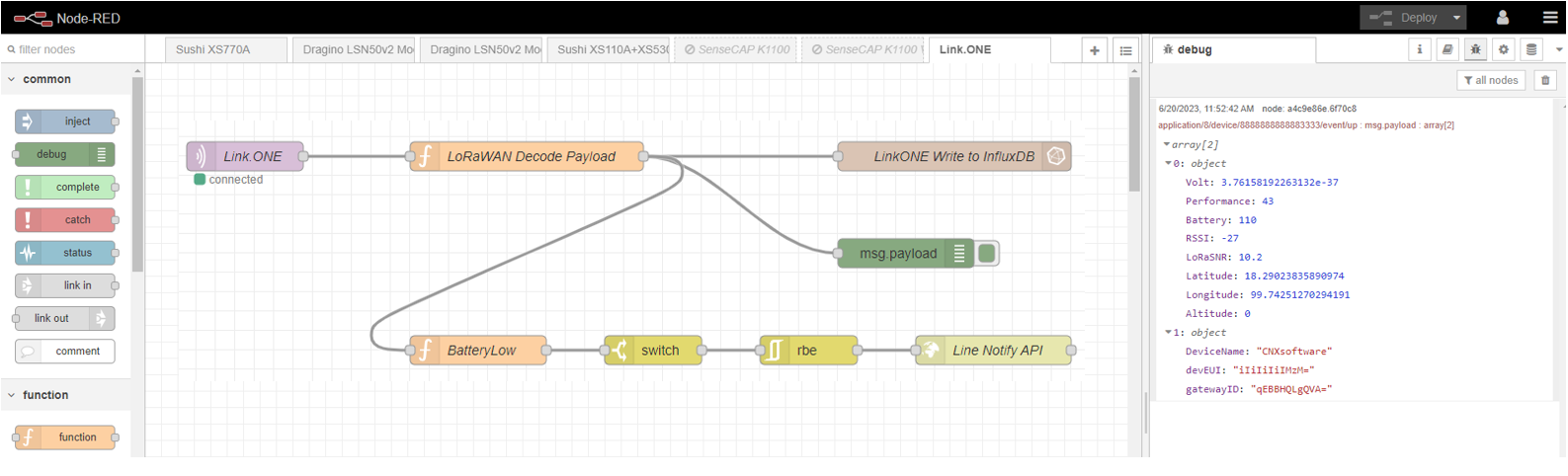Open the configuration nodes gear icon
Image resolution: width=1568 pixels, height=476 pixels.
coord(1504,49)
